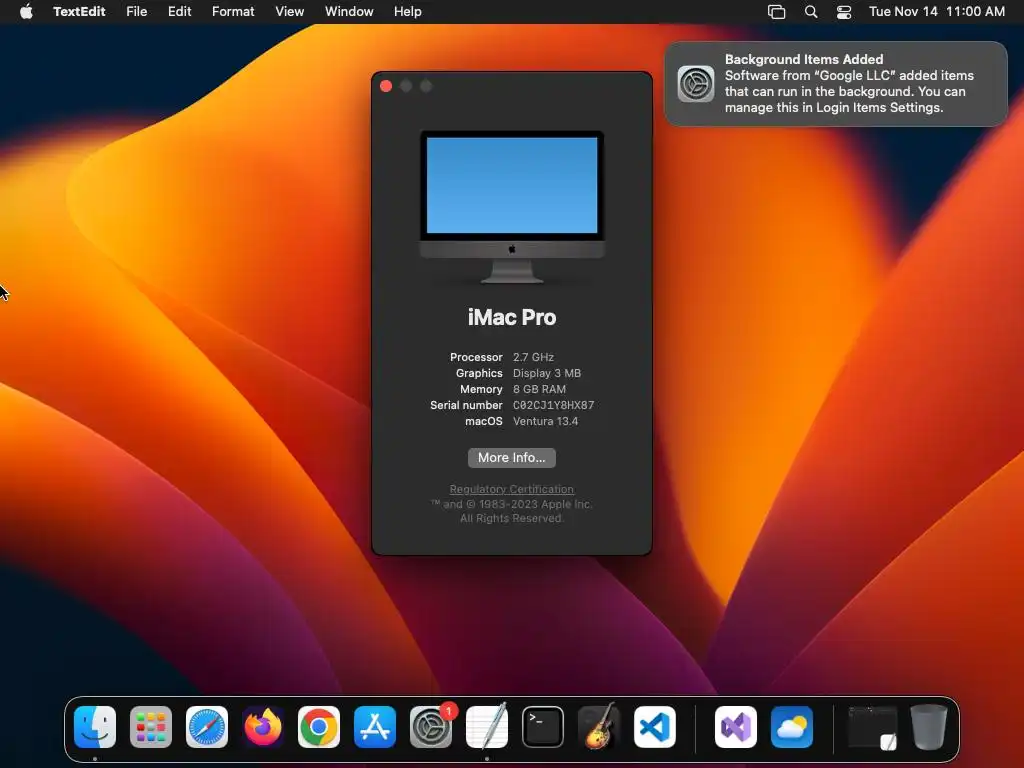Viewport: 1024px width, 768px height.
Task: Open the File menu
Action: click(136, 11)
